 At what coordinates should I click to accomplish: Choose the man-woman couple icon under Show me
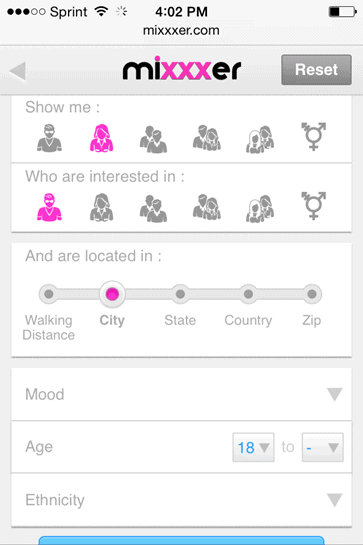click(207, 138)
